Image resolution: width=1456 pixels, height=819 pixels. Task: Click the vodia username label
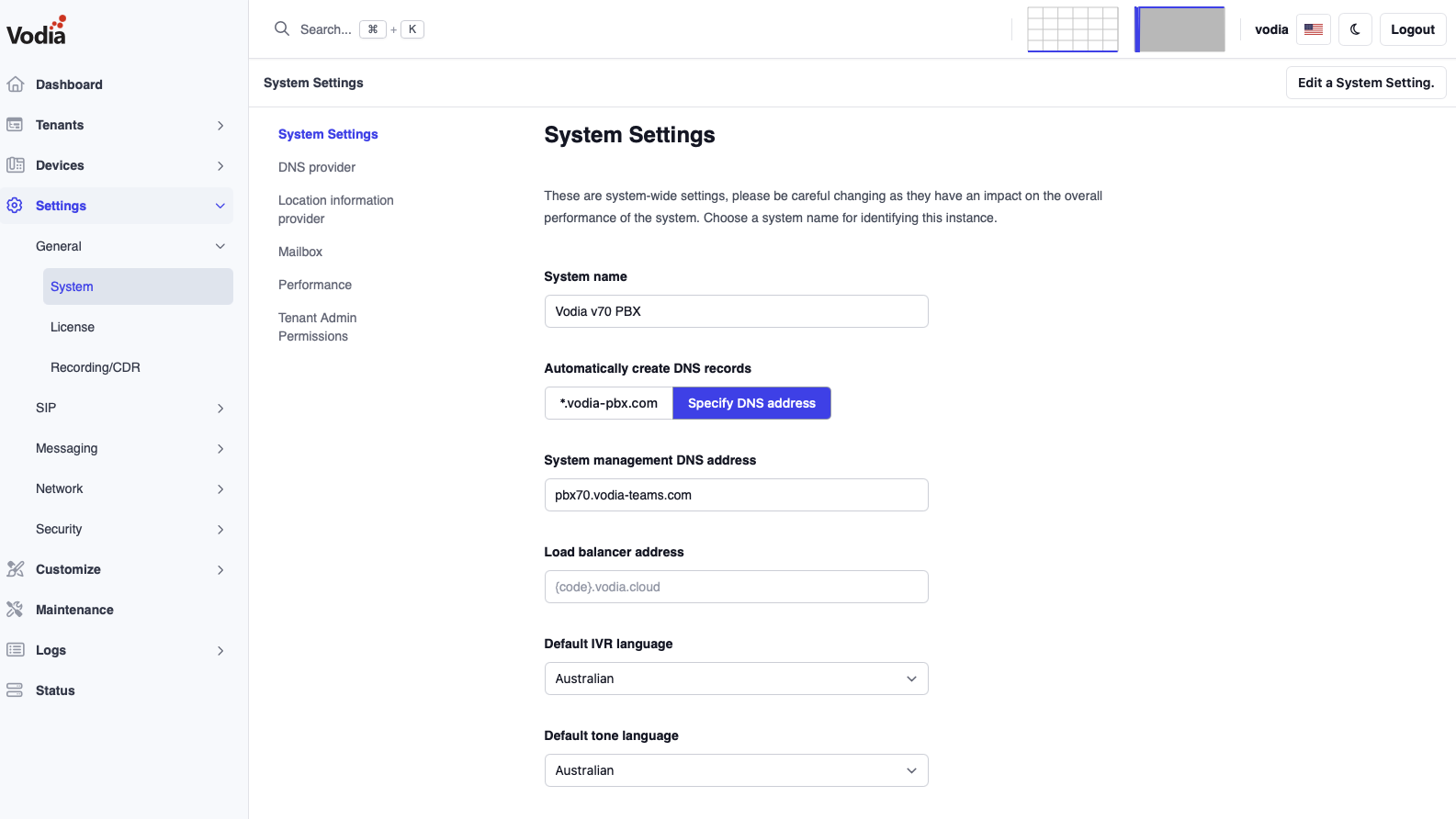(1271, 29)
